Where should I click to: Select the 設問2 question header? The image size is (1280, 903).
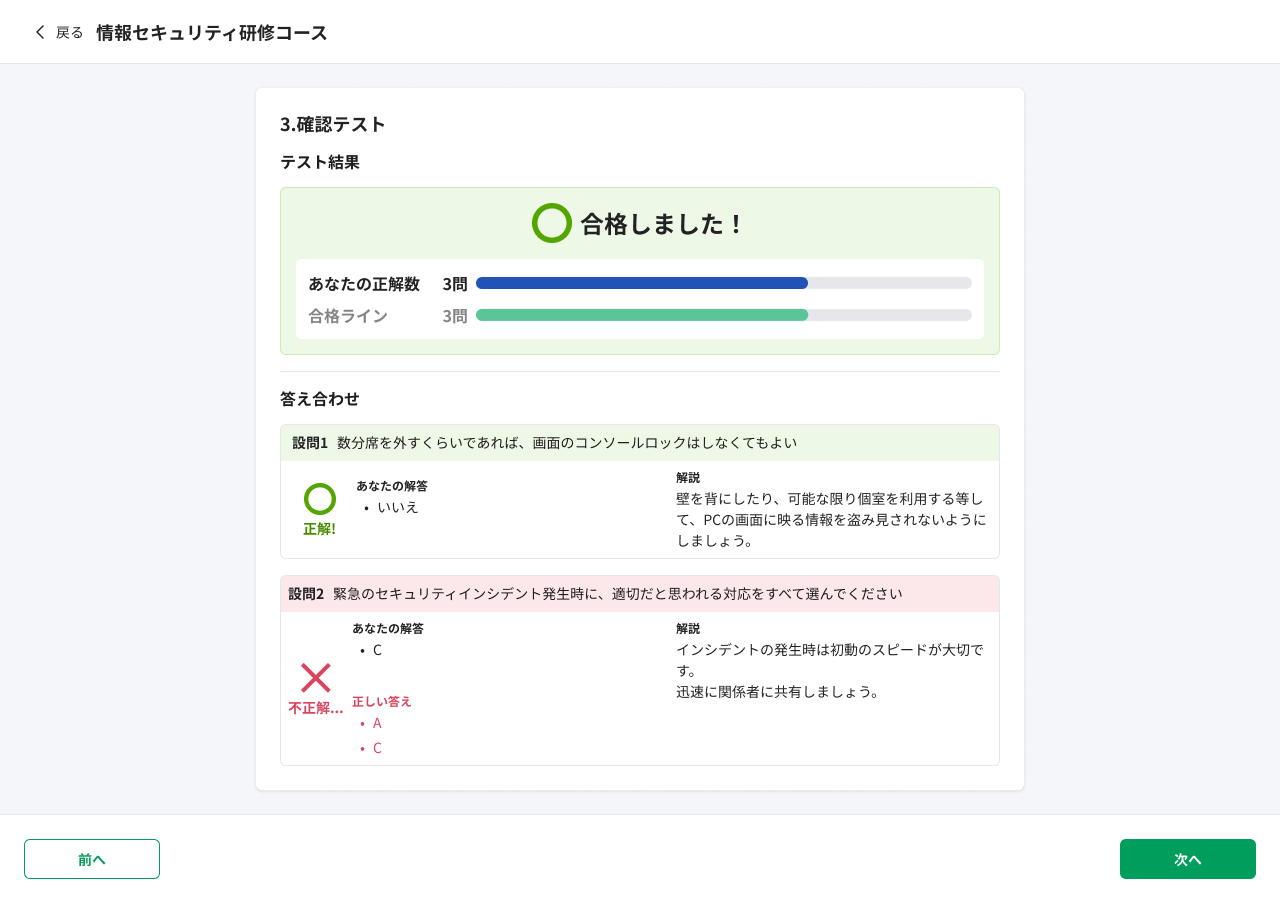tap(640, 594)
